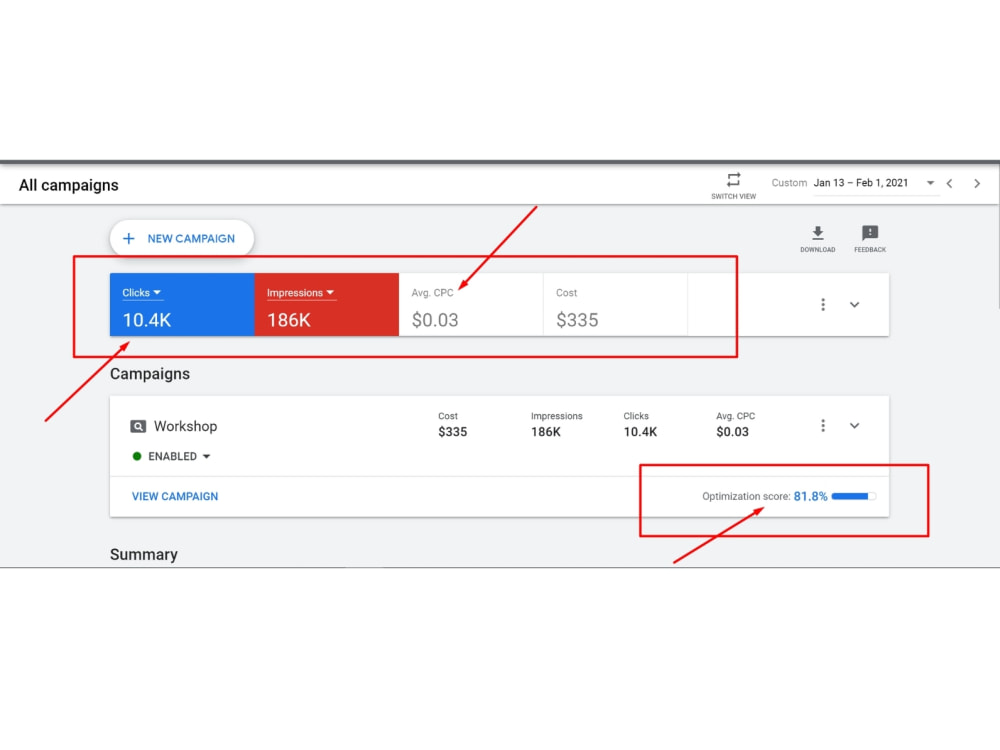This screenshot has width=1000, height=750.
Task: Click the 81.8% optimization score
Action: pos(811,496)
